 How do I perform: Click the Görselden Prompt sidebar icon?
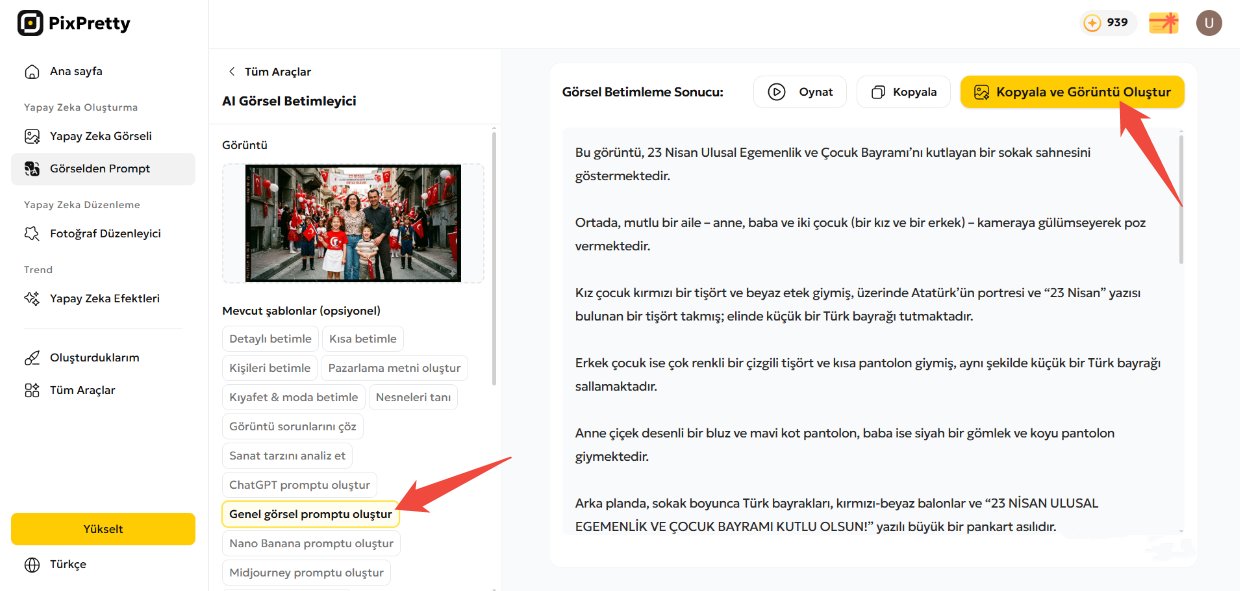coord(30,169)
